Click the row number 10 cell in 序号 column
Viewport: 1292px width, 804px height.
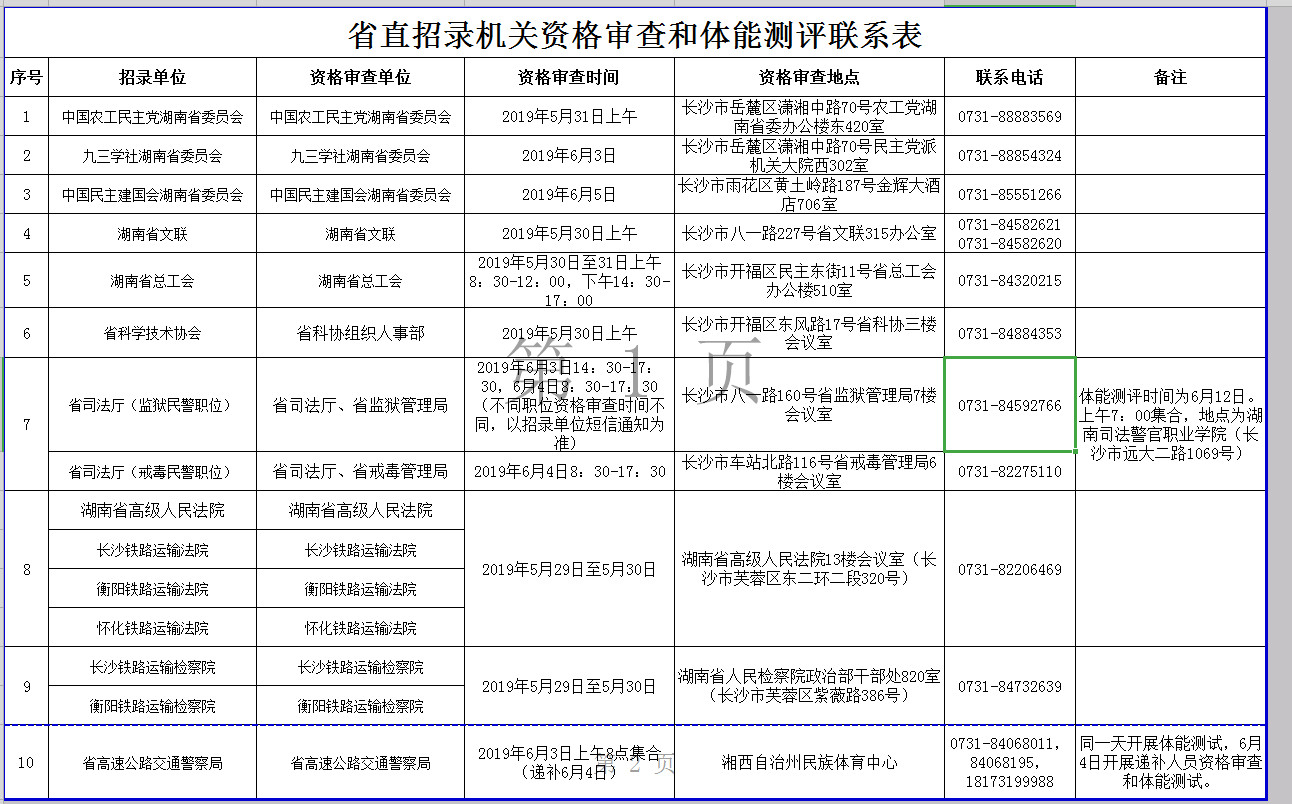pos(26,763)
